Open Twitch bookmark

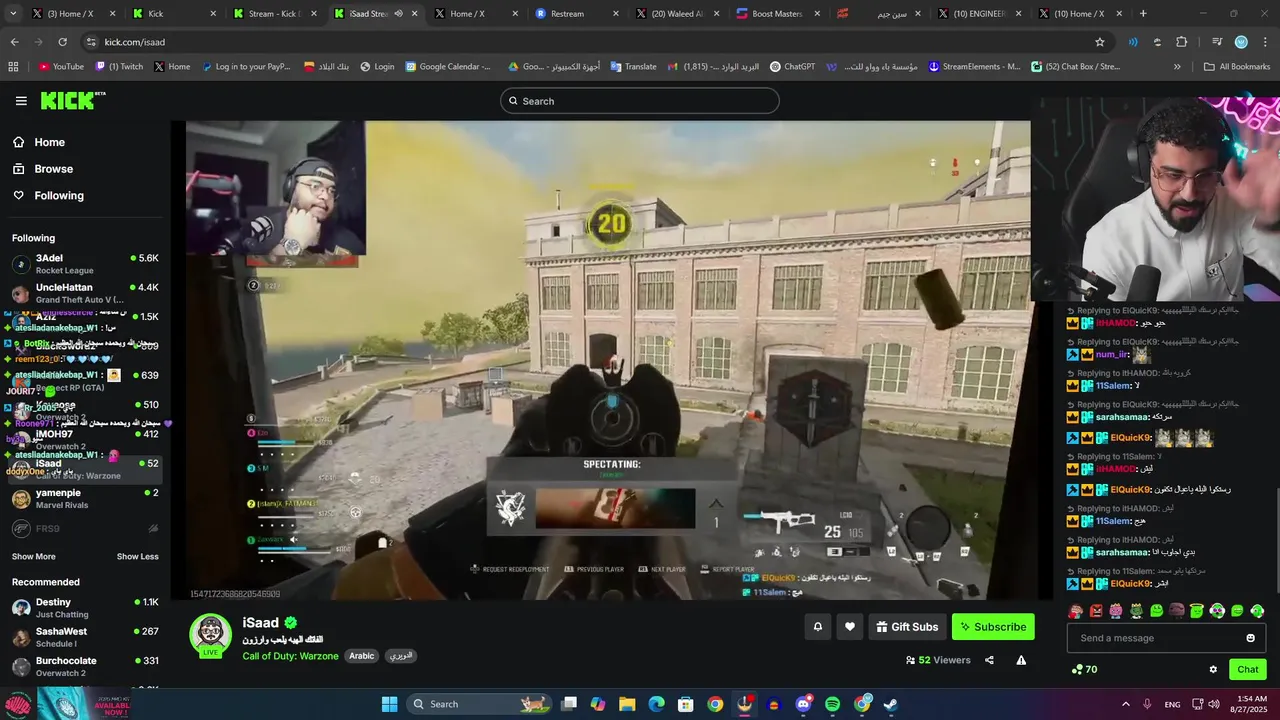(x=119, y=67)
